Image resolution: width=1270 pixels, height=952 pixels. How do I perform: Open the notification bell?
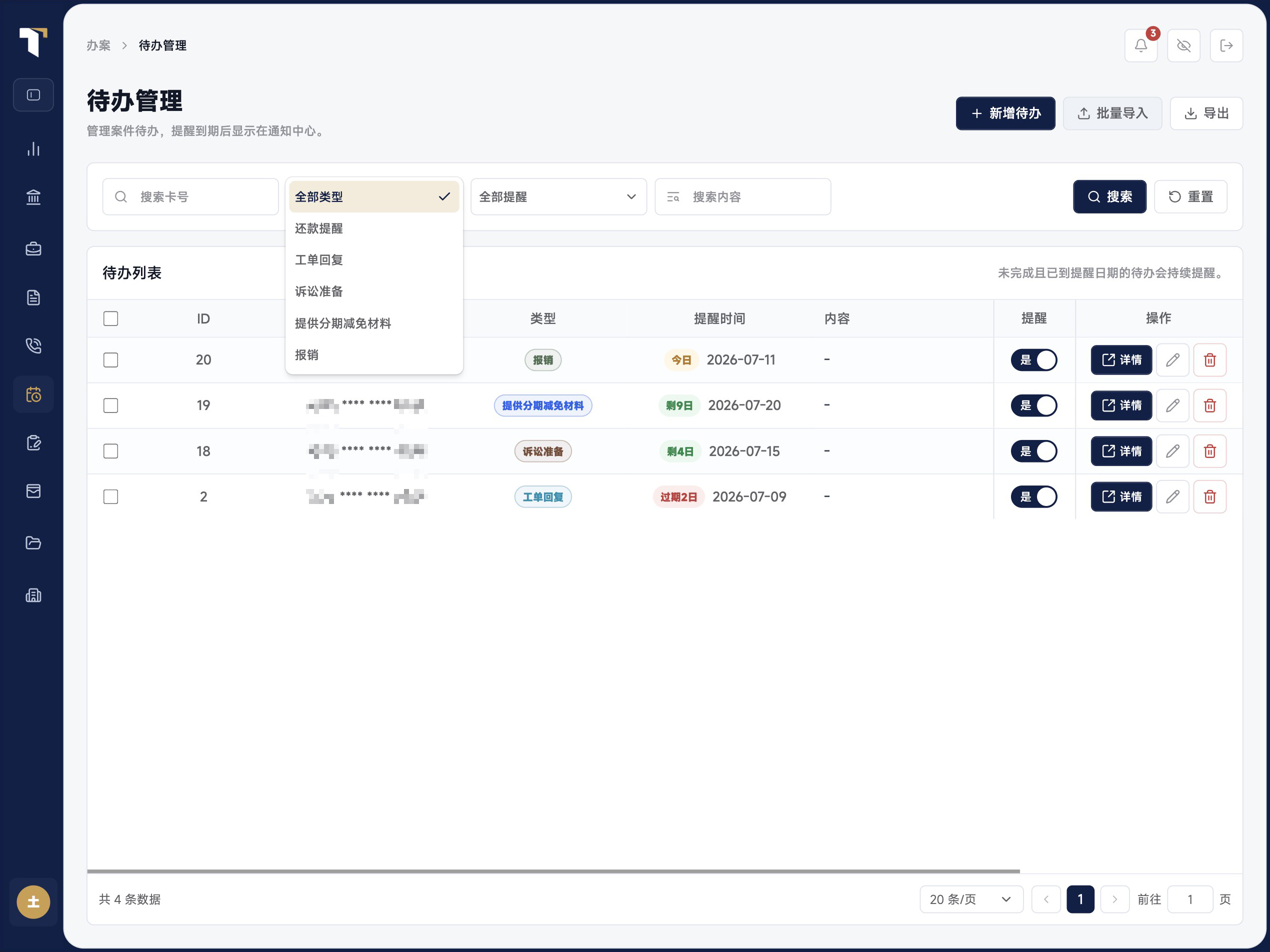[1140, 45]
